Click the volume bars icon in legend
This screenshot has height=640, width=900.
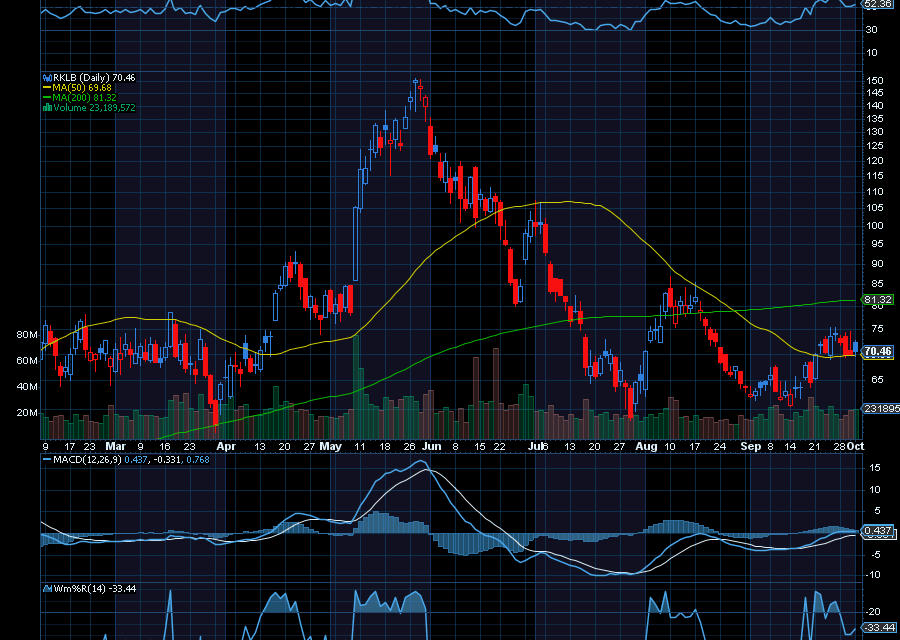(48, 107)
